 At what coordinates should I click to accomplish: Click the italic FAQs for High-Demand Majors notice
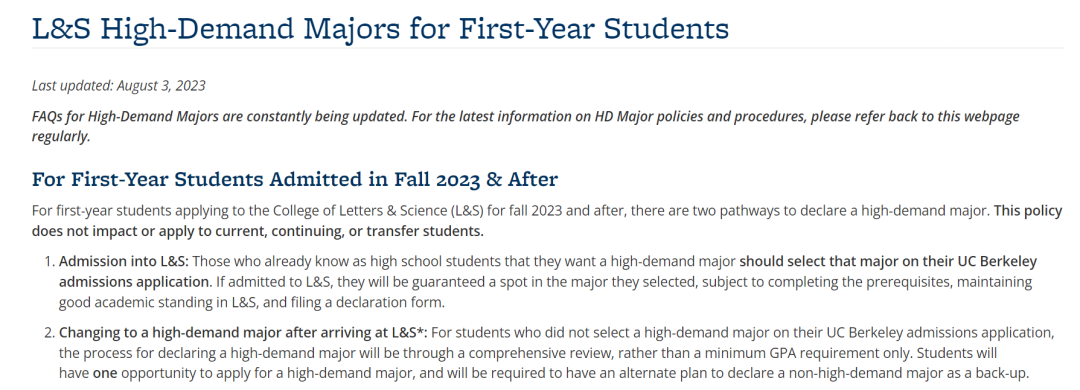click(x=526, y=126)
